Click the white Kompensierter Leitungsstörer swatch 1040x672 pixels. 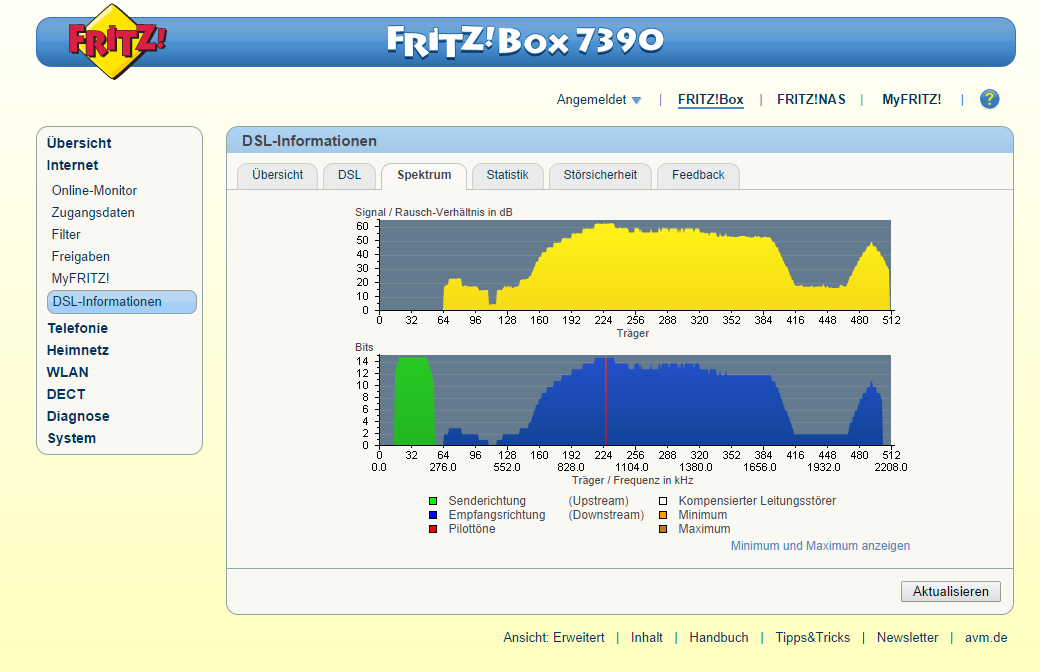tap(663, 501)
